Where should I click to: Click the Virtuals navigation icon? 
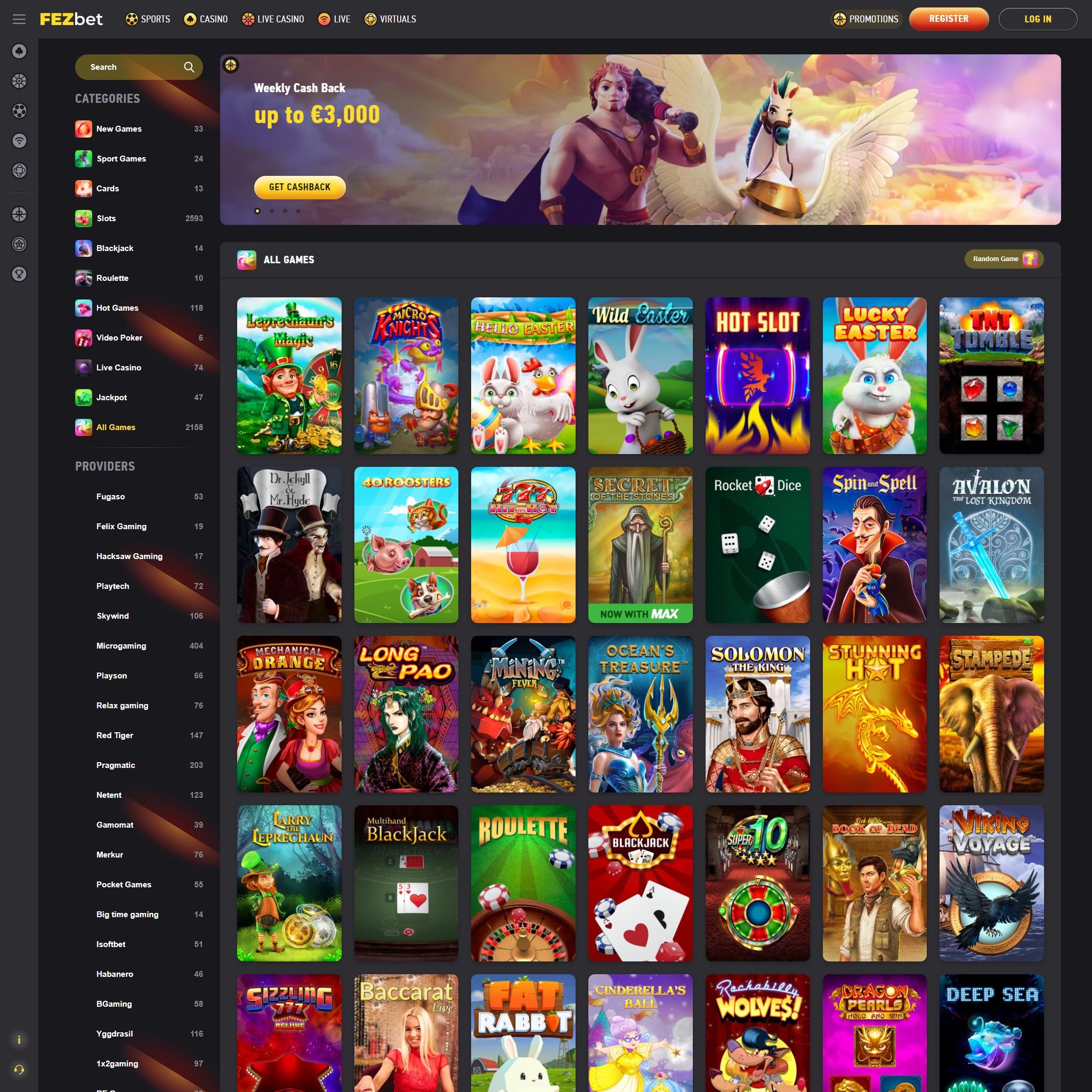coord(369,19)
